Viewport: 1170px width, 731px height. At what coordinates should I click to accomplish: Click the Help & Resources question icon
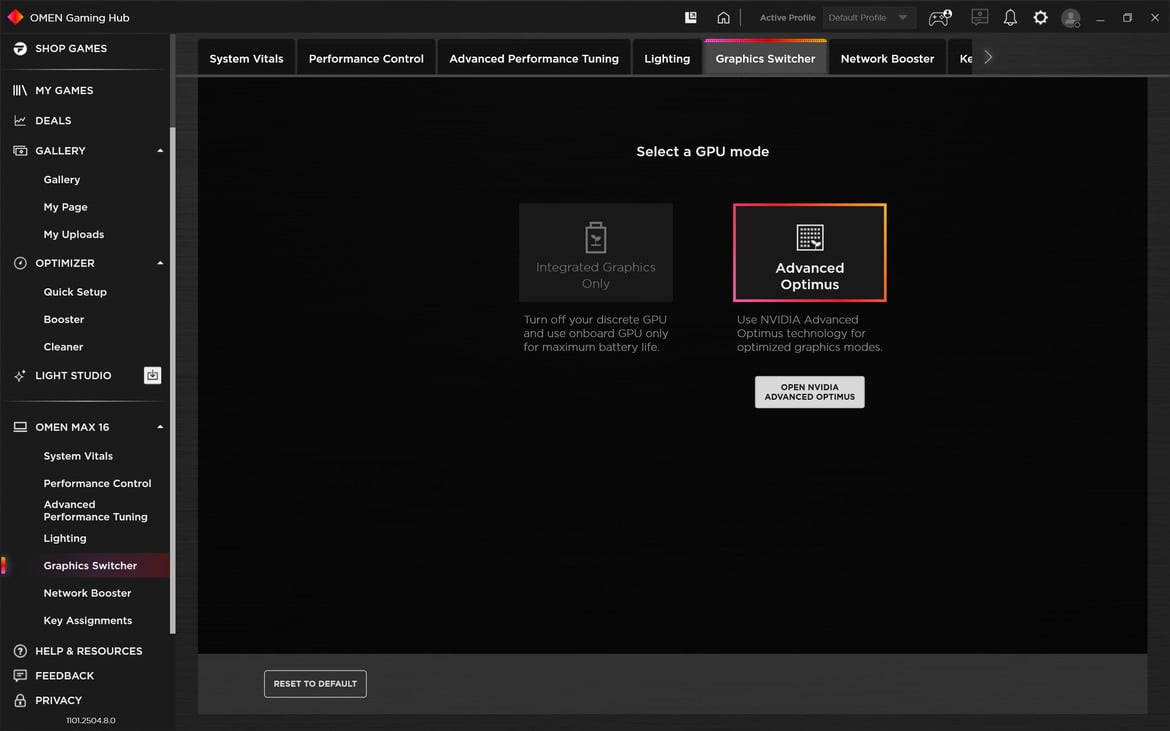[20, 651]
